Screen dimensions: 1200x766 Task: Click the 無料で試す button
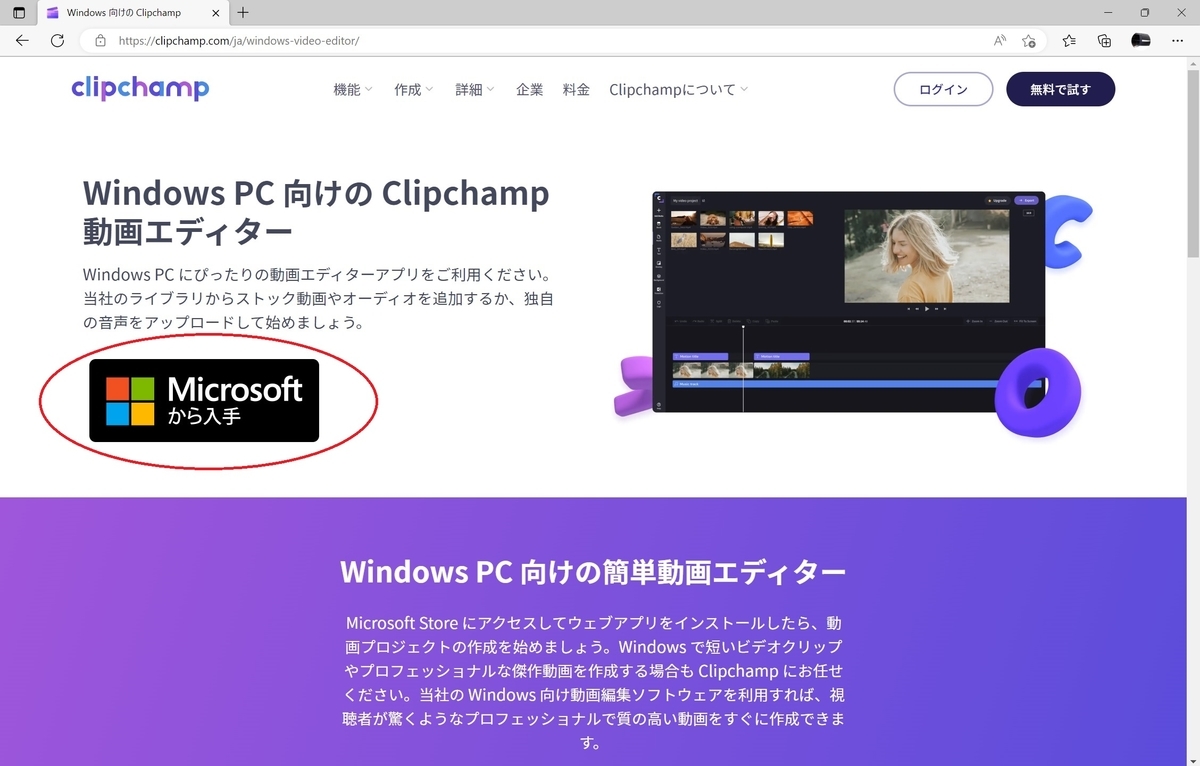[x=1060, y=89]
